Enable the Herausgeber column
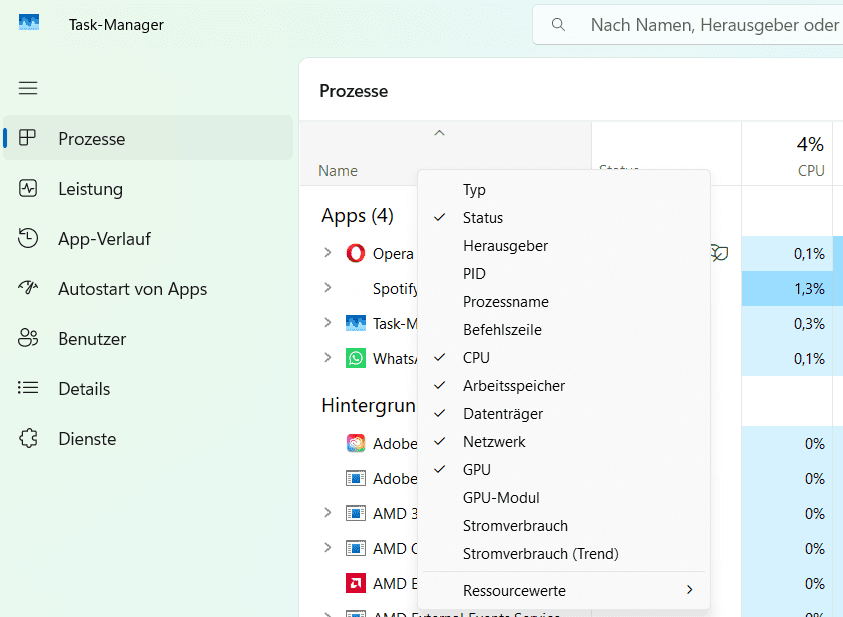This screenshot has height=617, width=843. (564, 246)
